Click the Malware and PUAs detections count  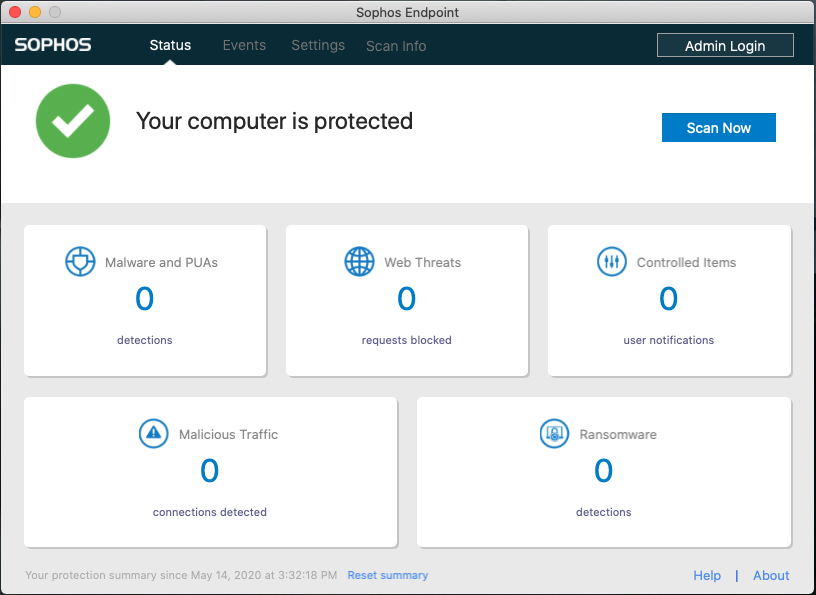(145, 299)
